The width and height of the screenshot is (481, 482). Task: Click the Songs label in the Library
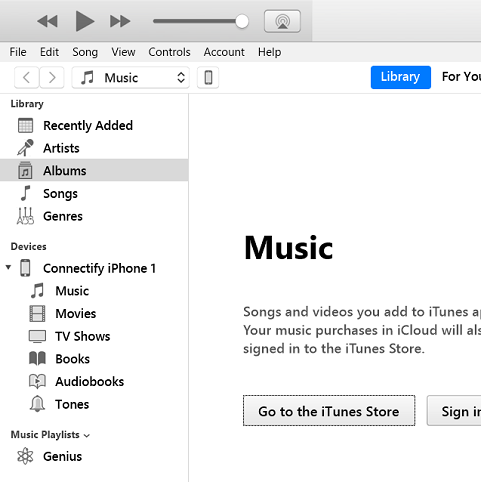click(x=60, y=194)
